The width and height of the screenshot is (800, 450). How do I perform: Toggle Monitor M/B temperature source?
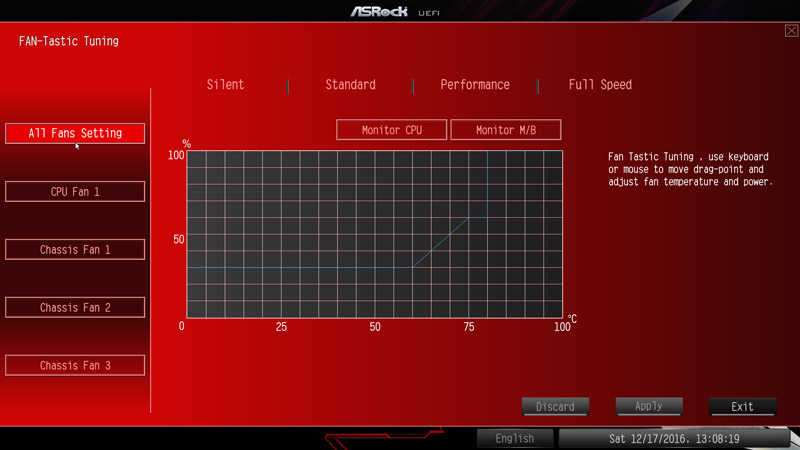pos(505,130)
